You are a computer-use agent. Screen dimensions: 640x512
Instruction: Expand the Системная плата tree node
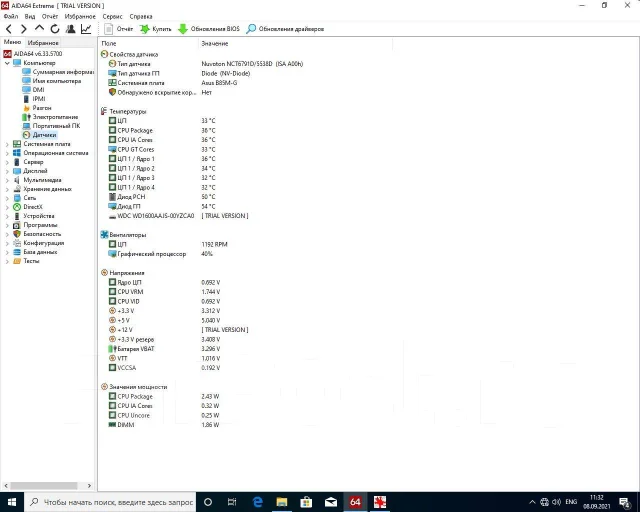click(7, 144)
